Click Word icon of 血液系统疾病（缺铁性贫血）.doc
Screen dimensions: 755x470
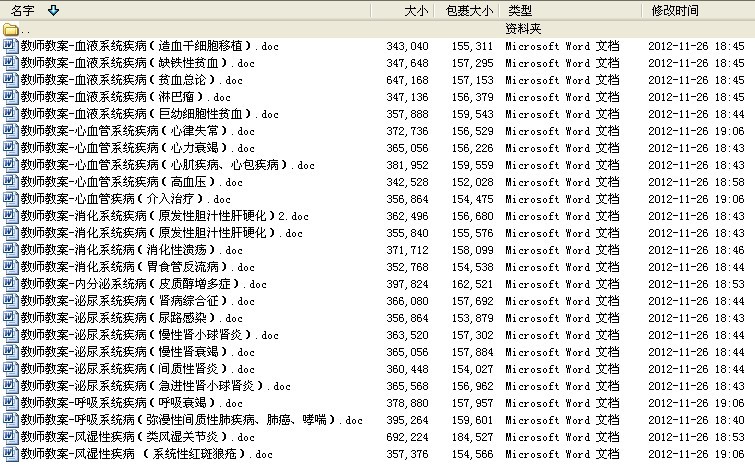click(11, 63)
